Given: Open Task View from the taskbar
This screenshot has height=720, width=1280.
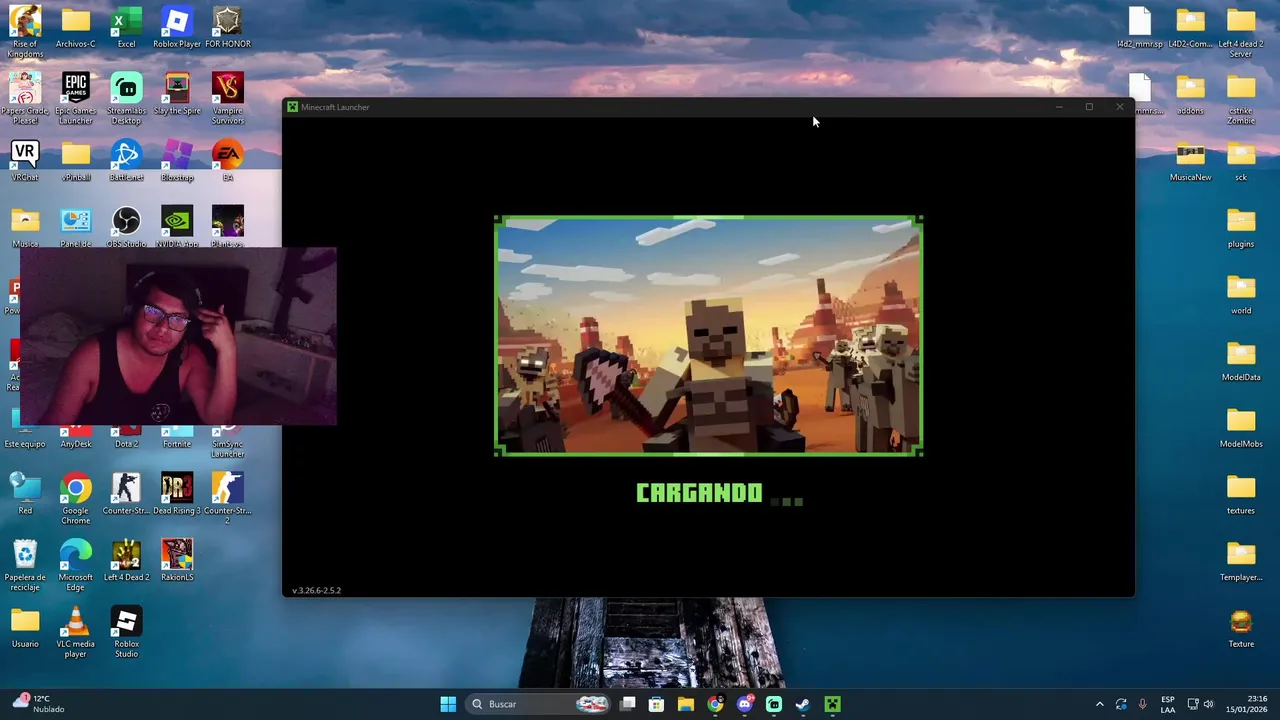Looking at the screenshot, I should 627,704.
